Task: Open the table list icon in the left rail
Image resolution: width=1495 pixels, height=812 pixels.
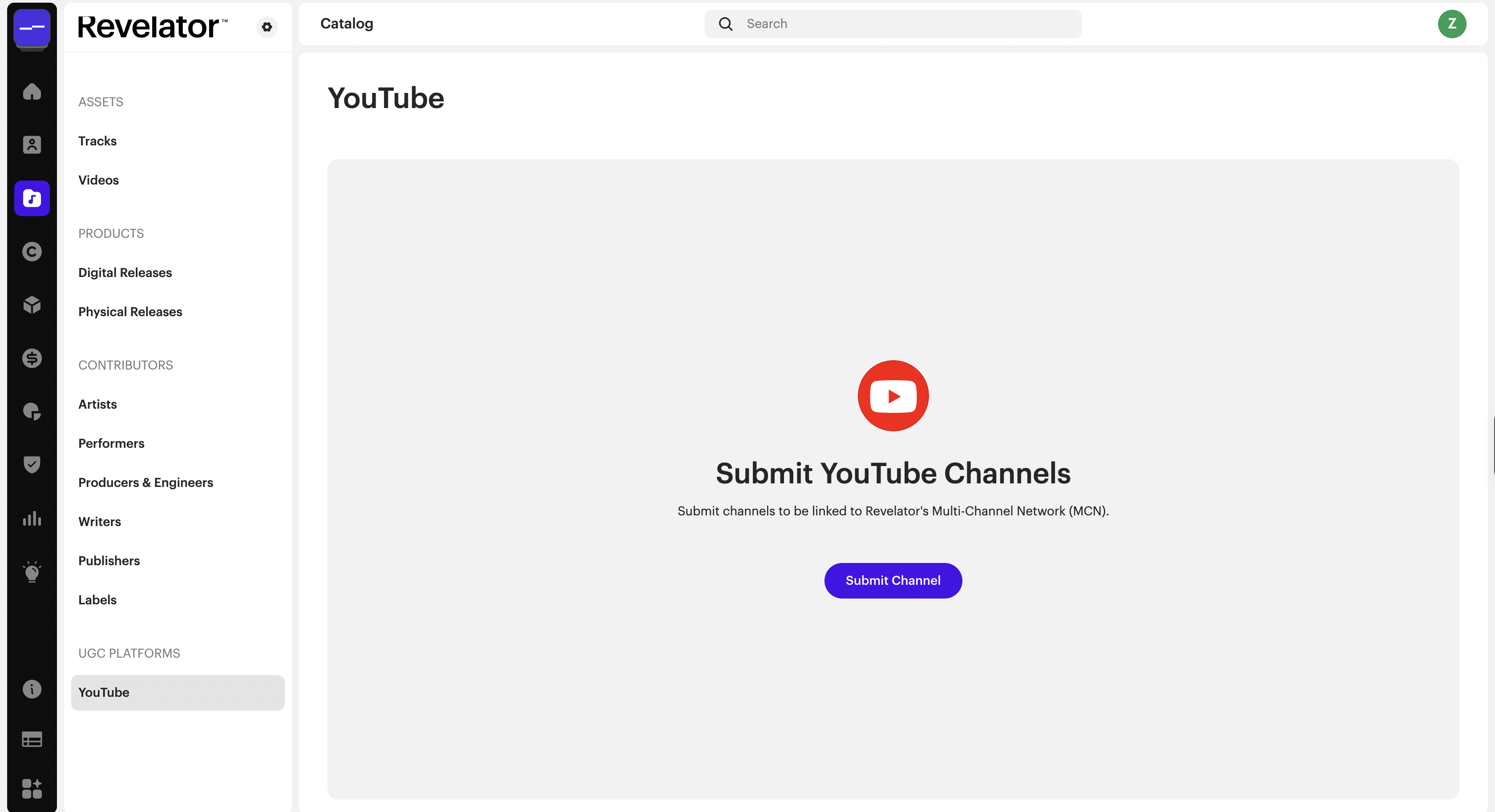Action: click(32, 740)
